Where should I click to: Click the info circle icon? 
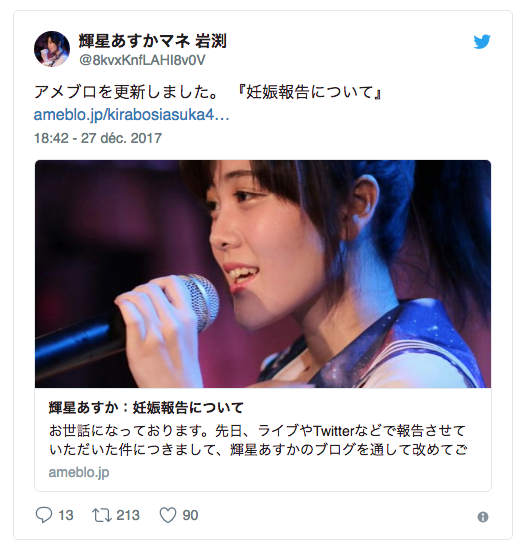point(483,517)
